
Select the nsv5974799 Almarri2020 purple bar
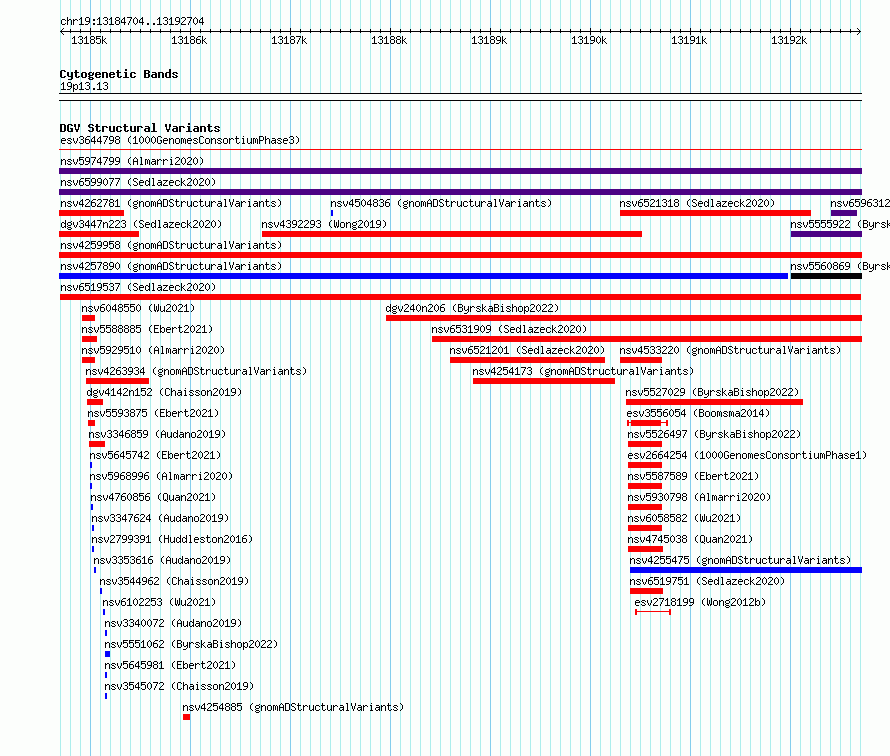460,171
